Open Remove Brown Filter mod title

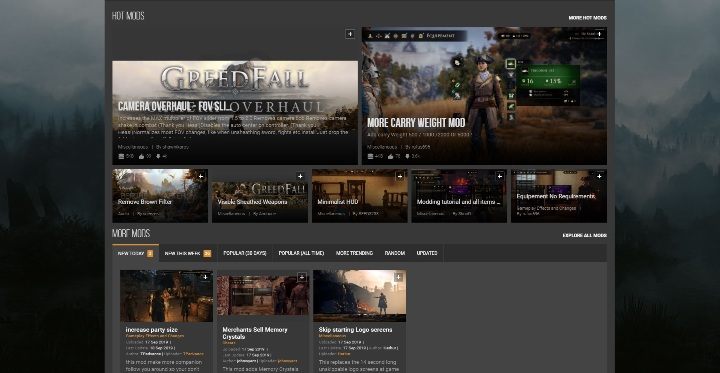[145, 202]
